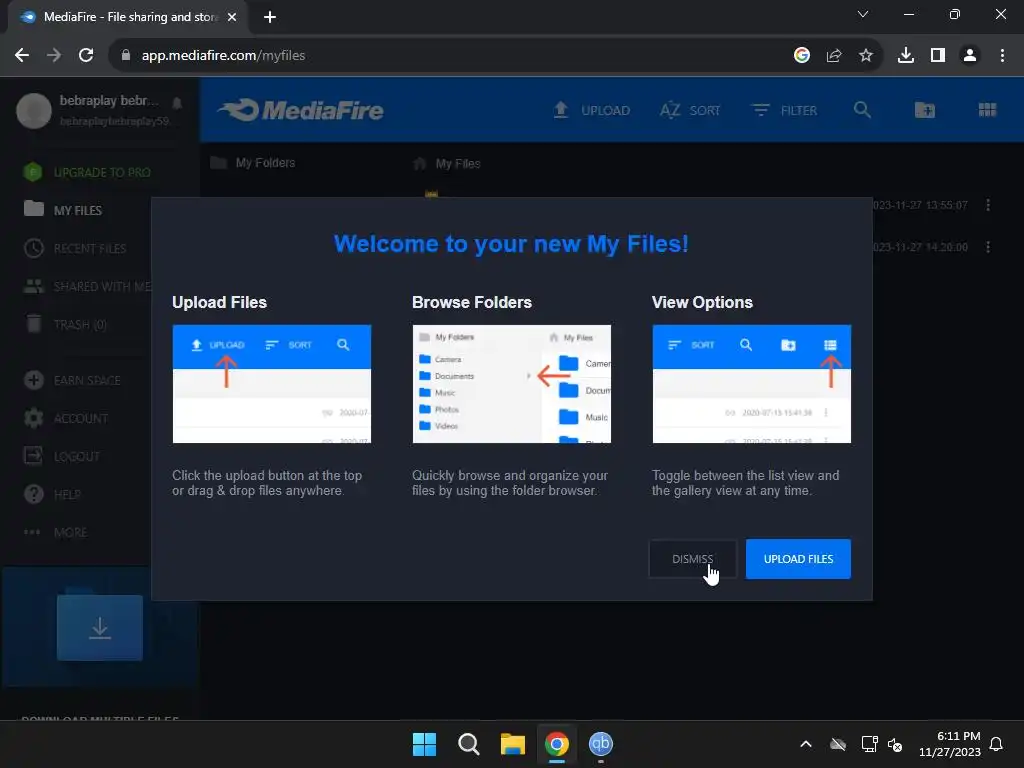Viewport: 1024px width, 768px height.
Task: Go back in browser history
Action: coord(22,56)
